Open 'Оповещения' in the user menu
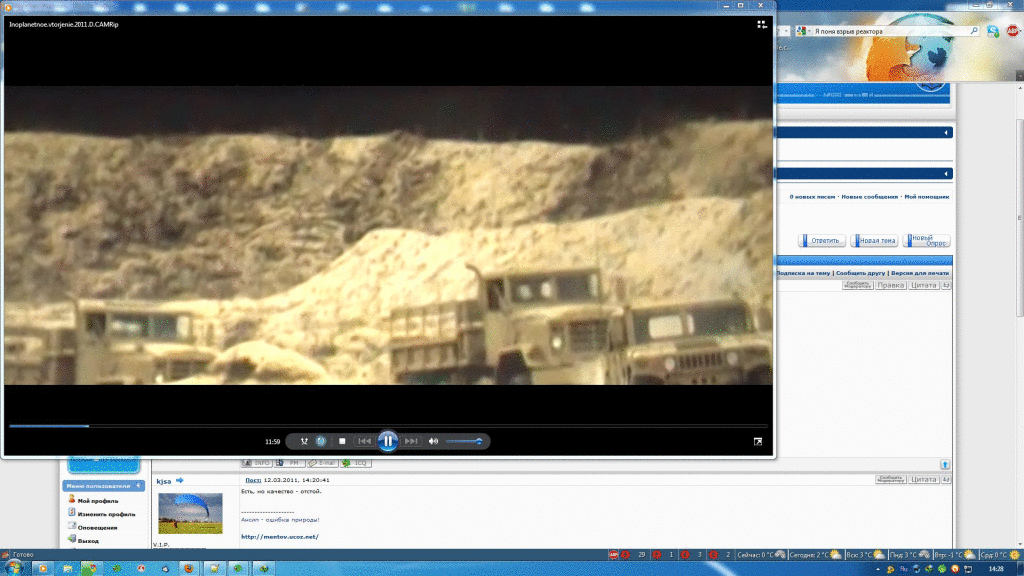 coord(97,528)
